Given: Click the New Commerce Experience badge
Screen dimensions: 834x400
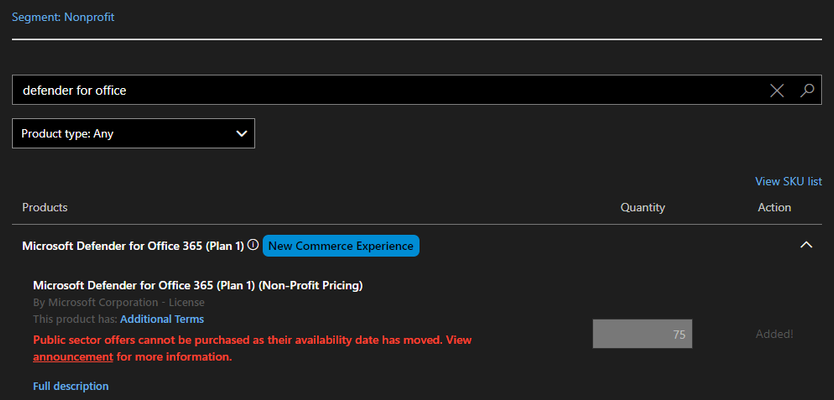Looking at the screenshot, I should pos(341,246).
